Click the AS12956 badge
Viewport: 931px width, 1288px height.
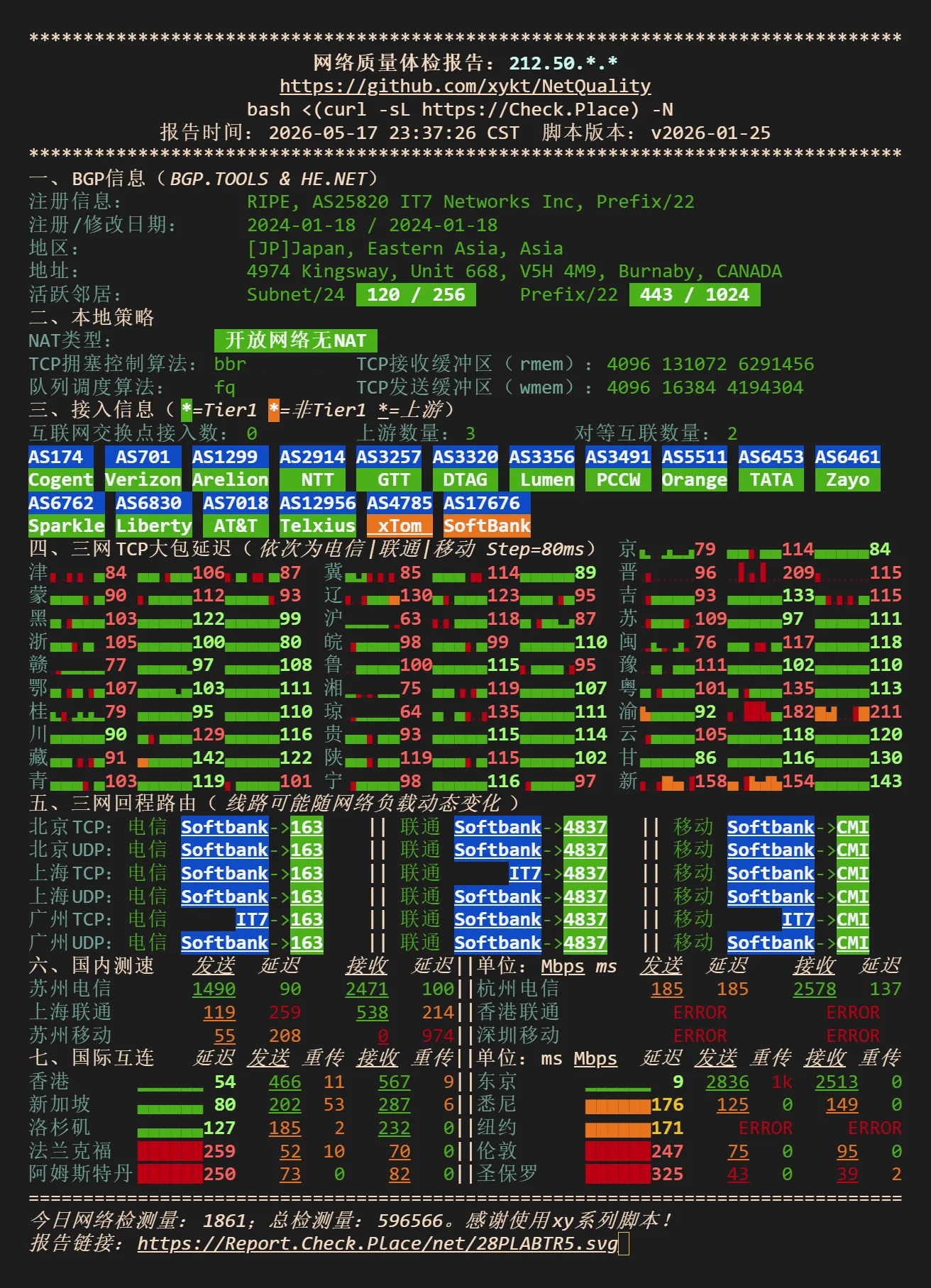[317, 503]
